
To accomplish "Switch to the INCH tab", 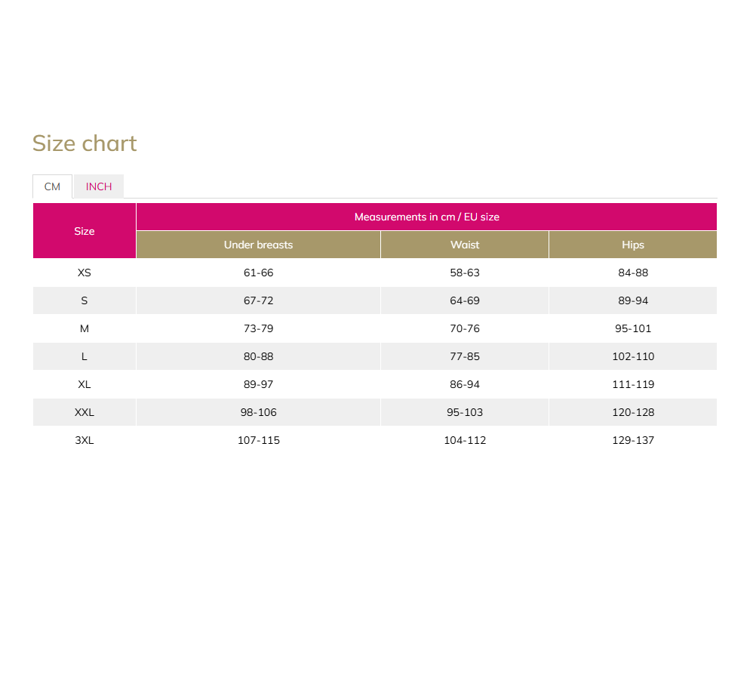I will 99,186.
